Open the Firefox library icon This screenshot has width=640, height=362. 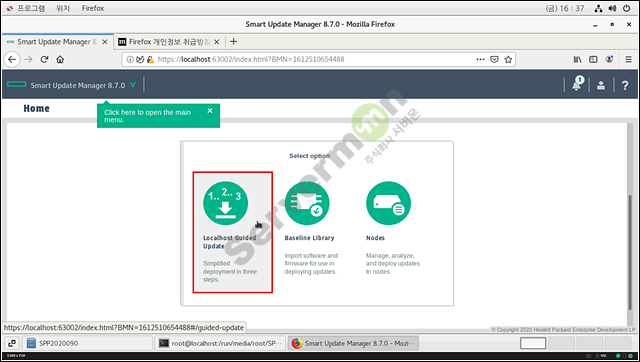[578, 60]
